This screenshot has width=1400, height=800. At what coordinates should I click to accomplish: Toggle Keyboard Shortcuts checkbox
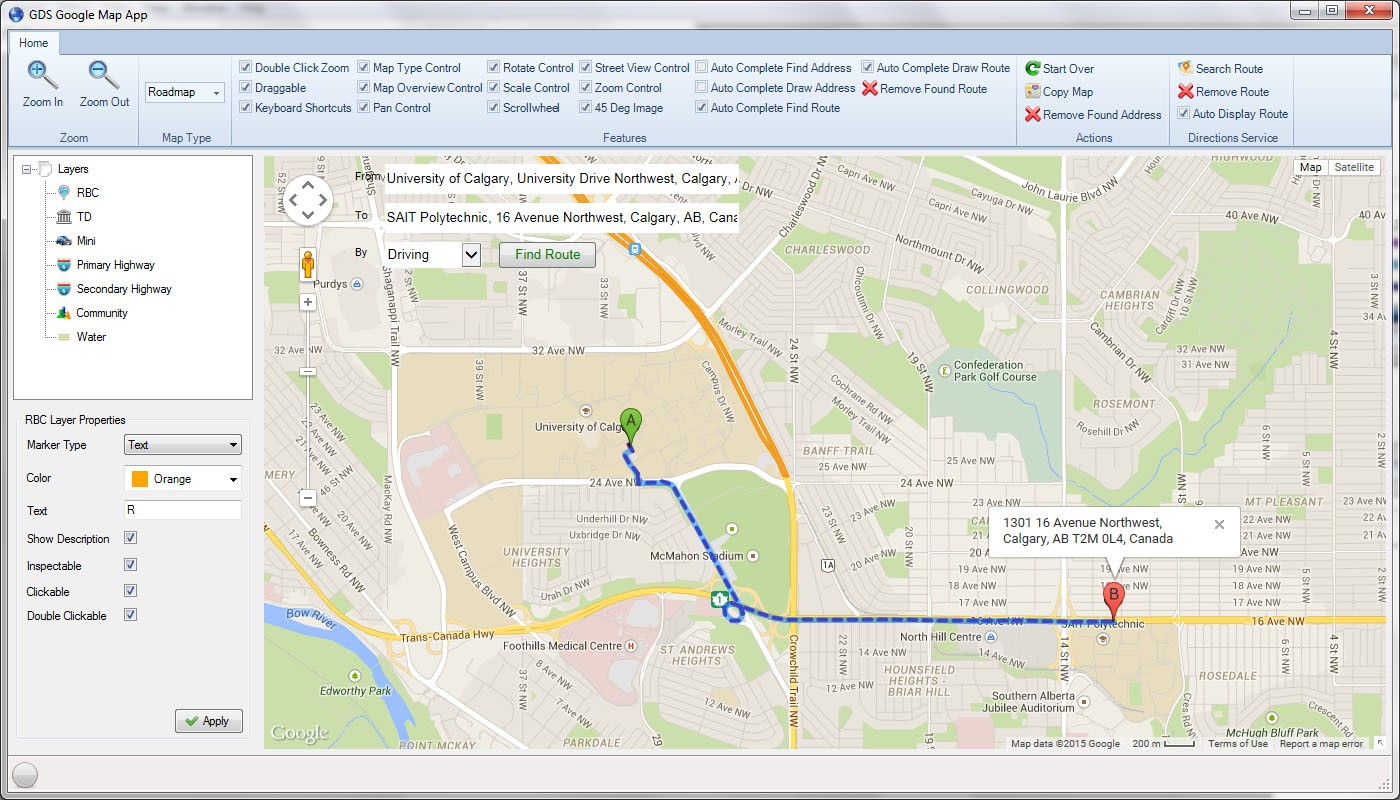coord(246,107)
